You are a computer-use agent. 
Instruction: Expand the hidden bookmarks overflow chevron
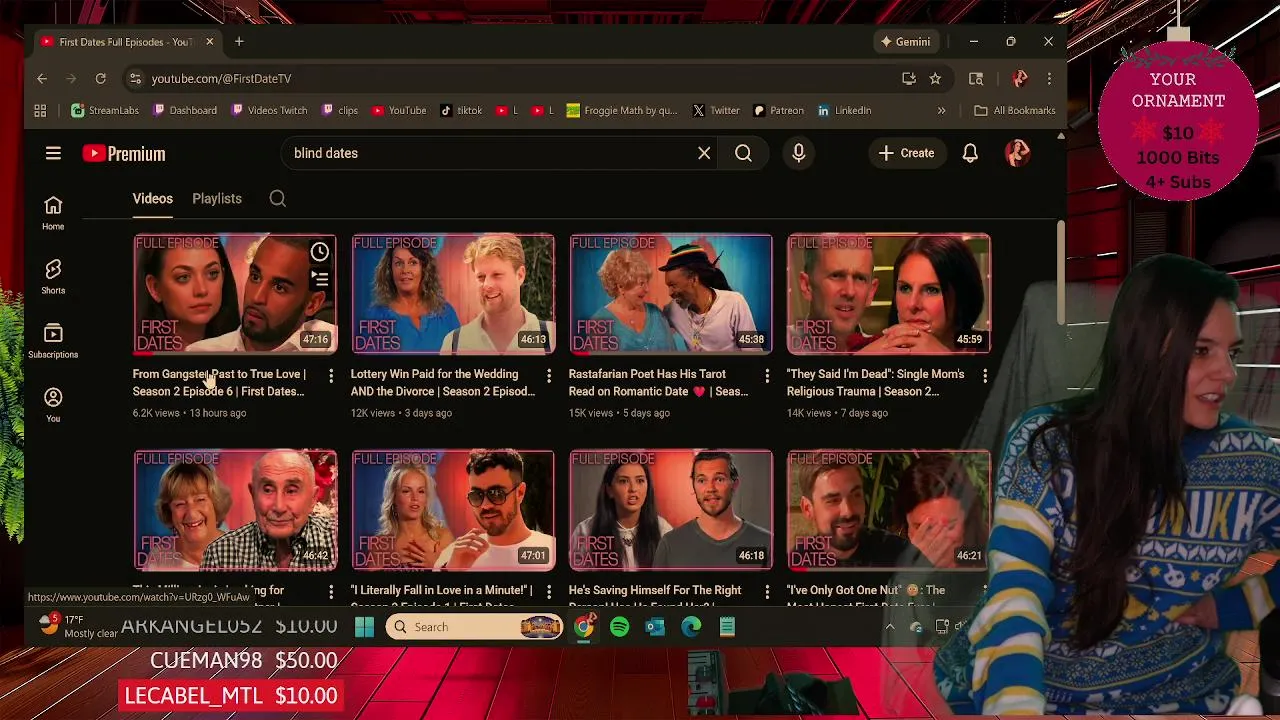coord(941,111)
